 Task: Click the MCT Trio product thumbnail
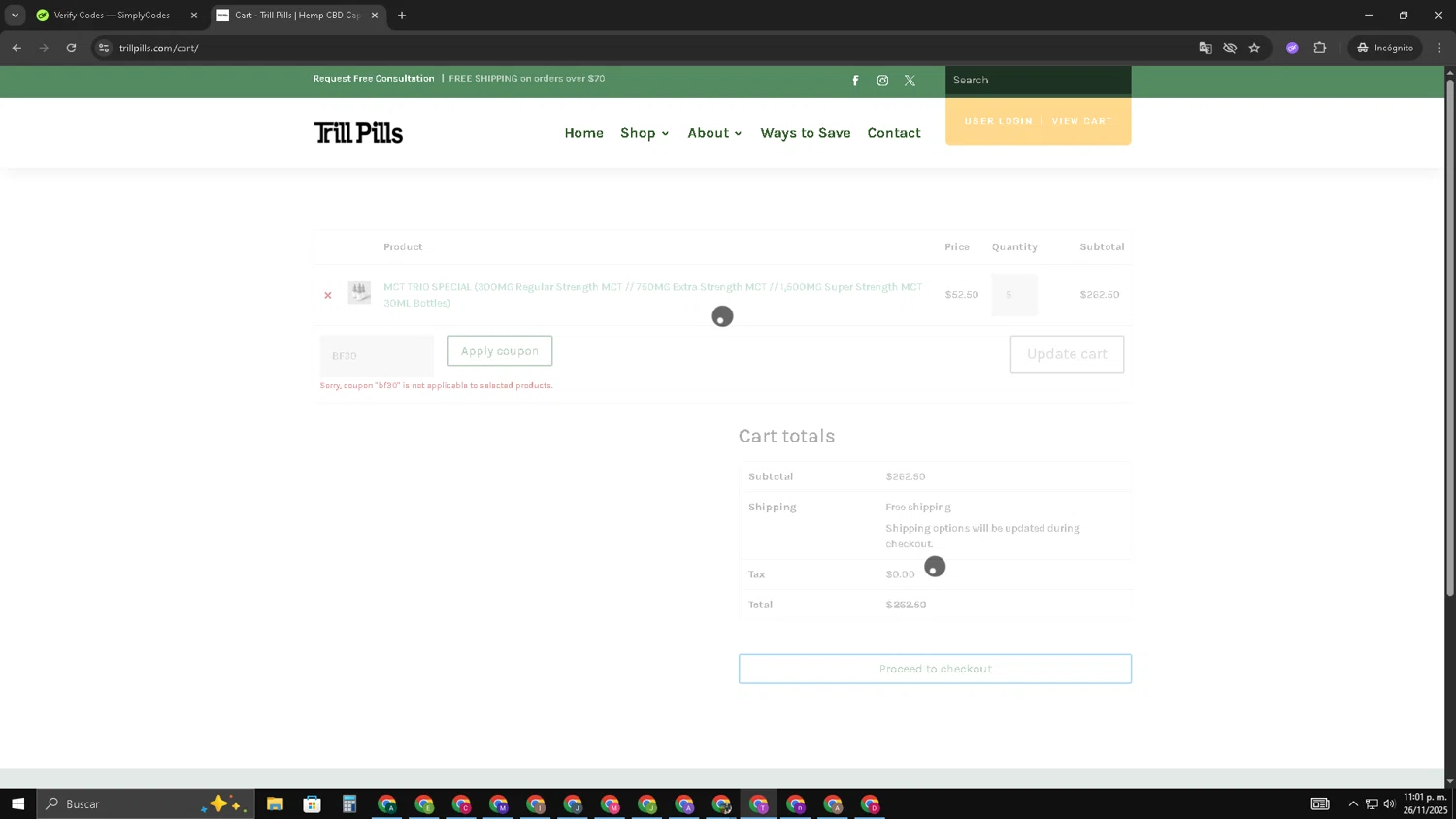click(x=359, y=292)
